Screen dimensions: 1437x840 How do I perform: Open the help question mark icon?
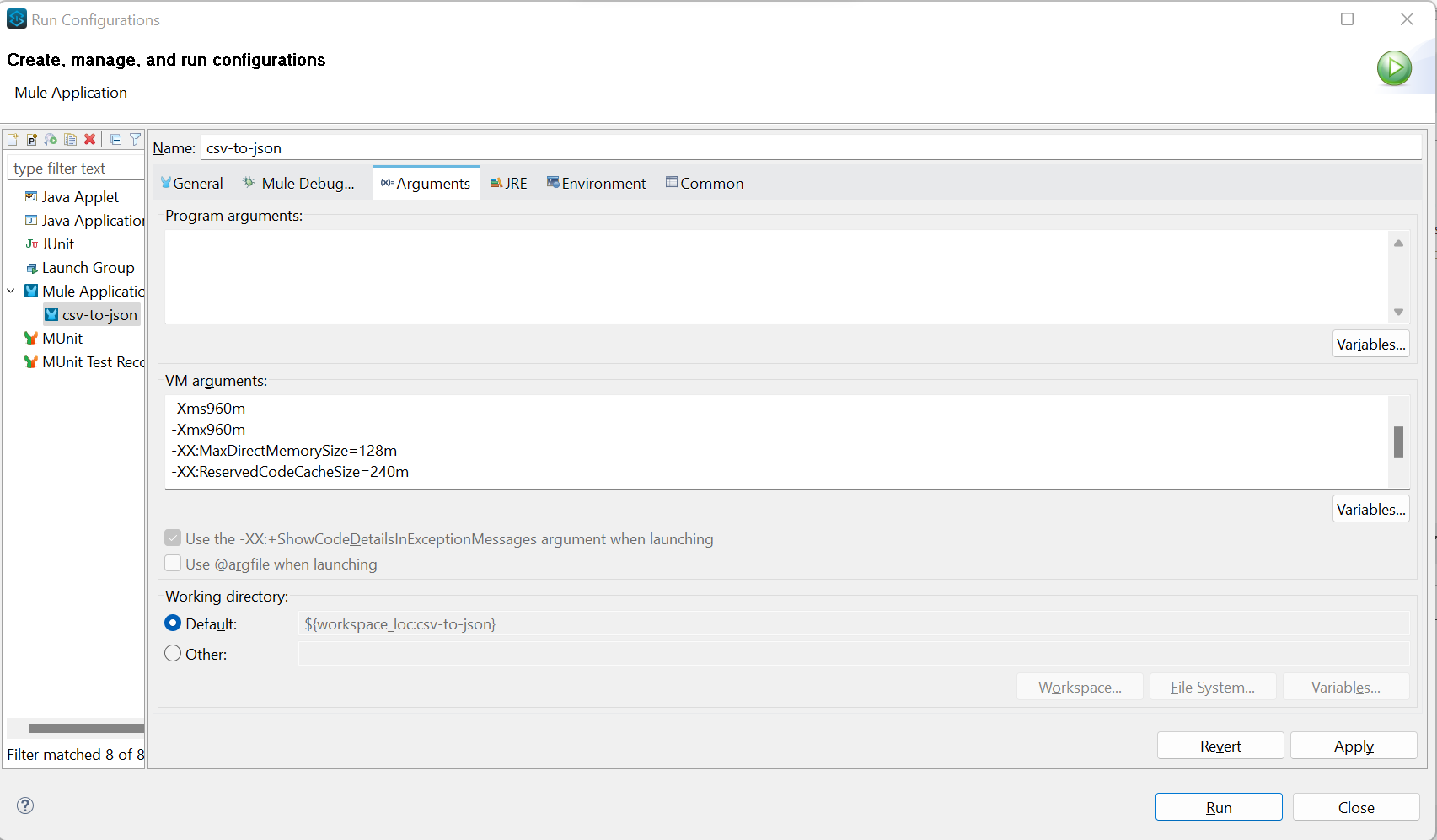tap(25, 805)
